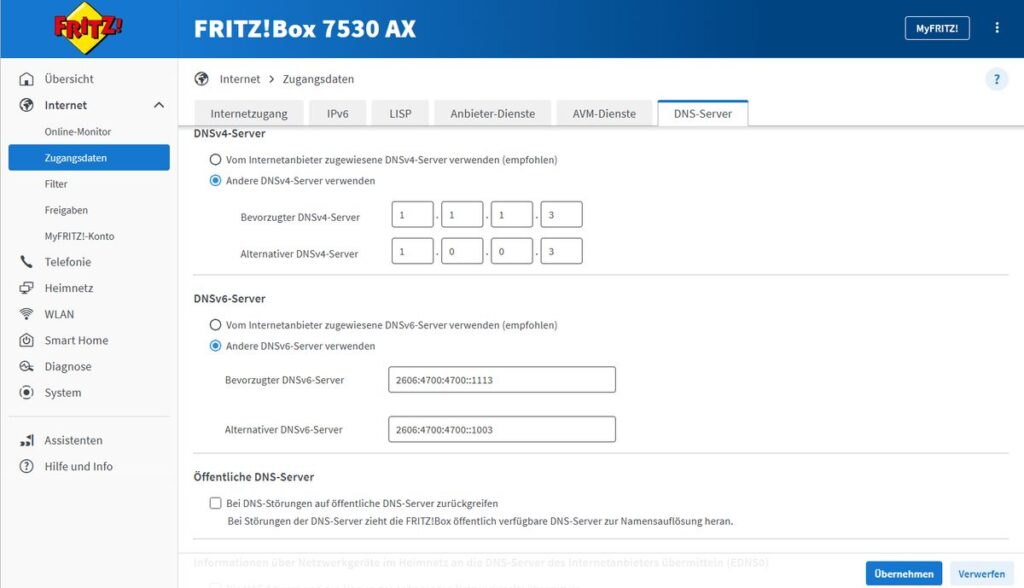Viewport: 1024px width, 588px height.
Task: Click third octet of preferred DNSv4 server
Action: point(511,214)
